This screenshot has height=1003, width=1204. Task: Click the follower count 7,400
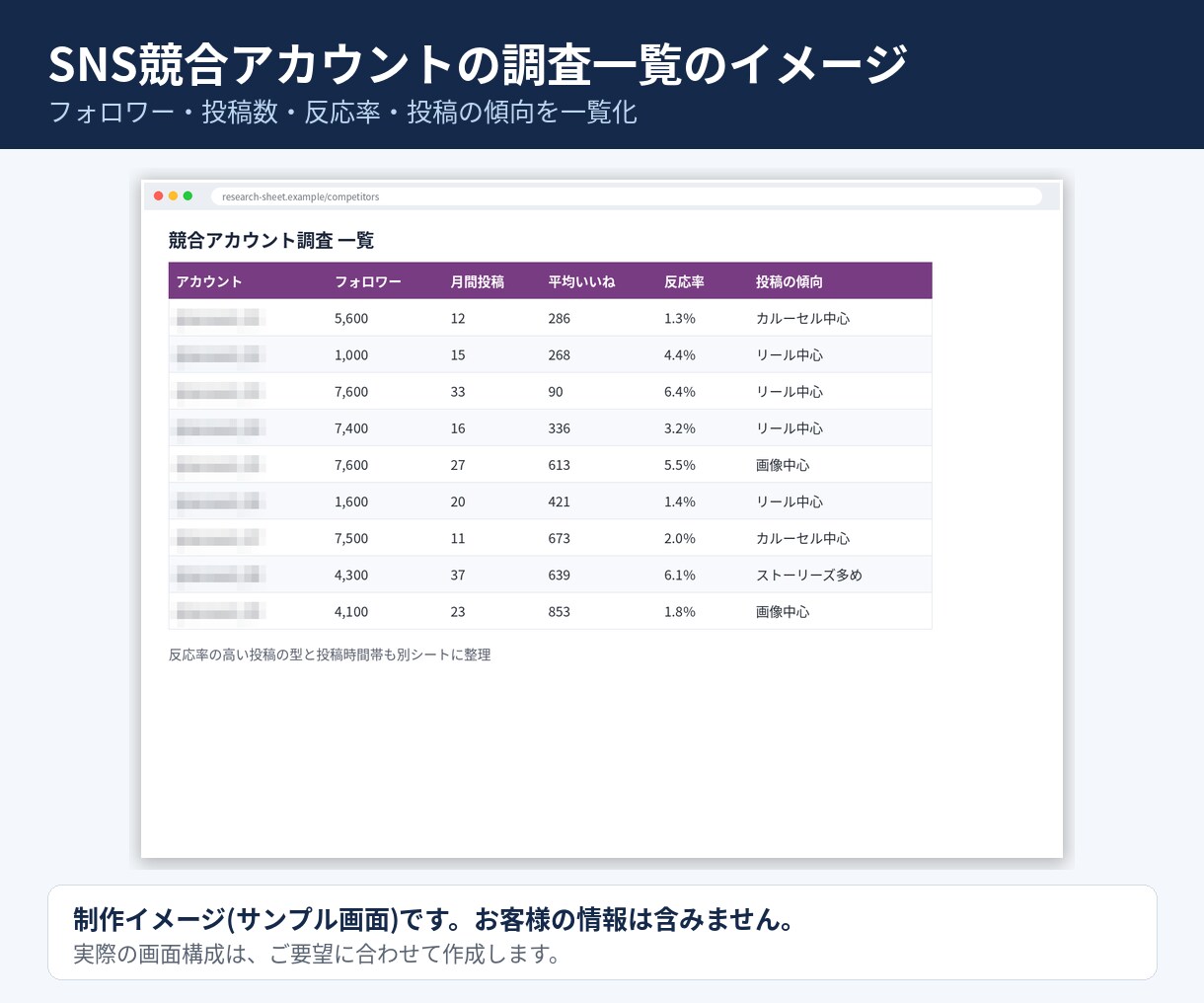click(351, 428)
